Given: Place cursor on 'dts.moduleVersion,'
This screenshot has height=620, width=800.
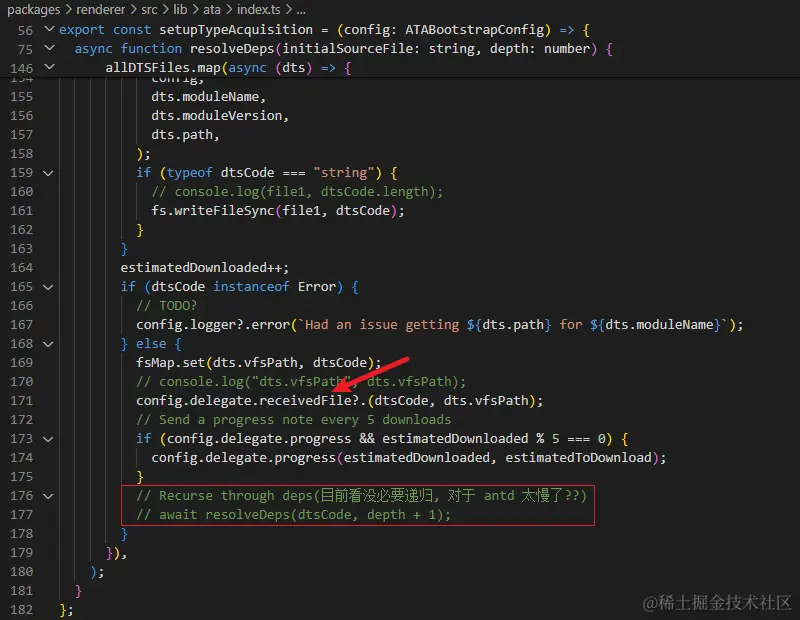Looking at the screenshot, I should click(220, 115).
